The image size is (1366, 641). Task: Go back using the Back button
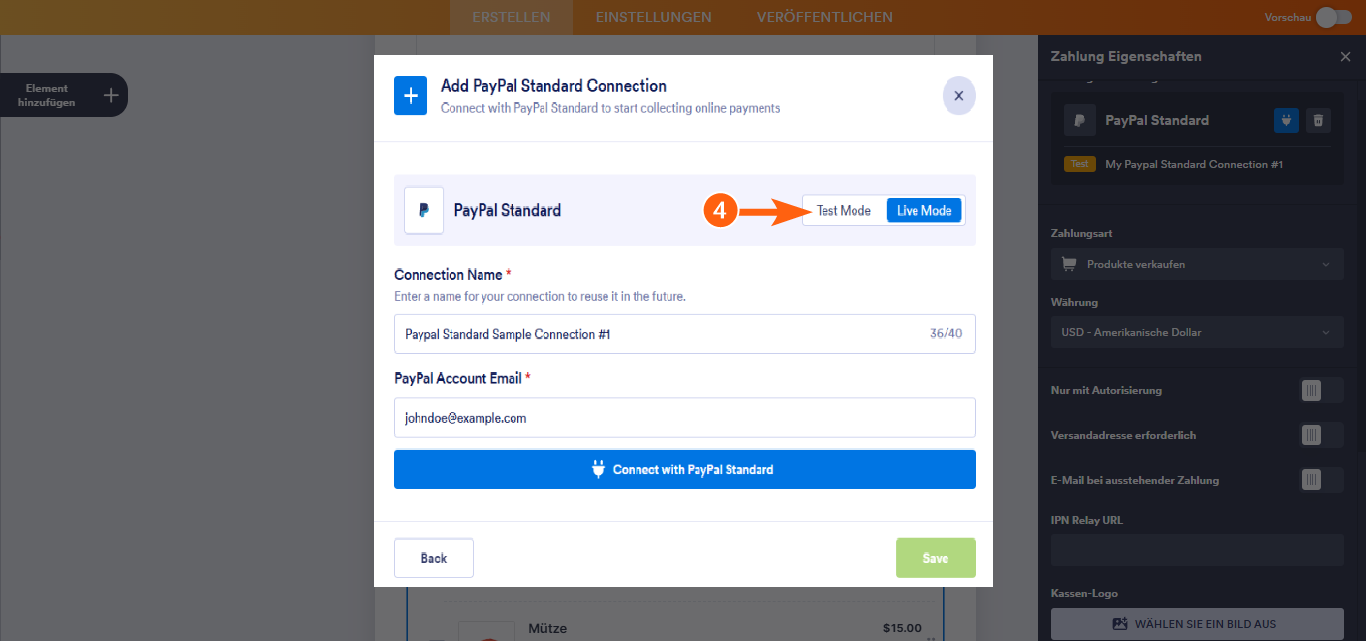point(433,557)
